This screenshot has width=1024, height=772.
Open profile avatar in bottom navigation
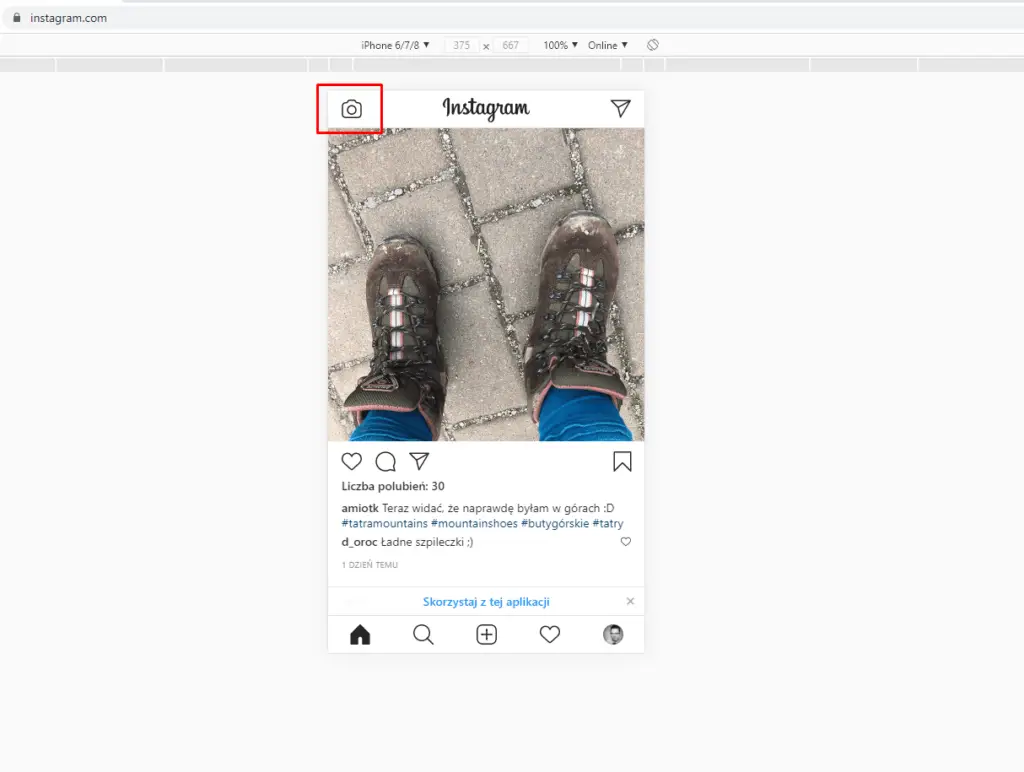coord(613,635)
